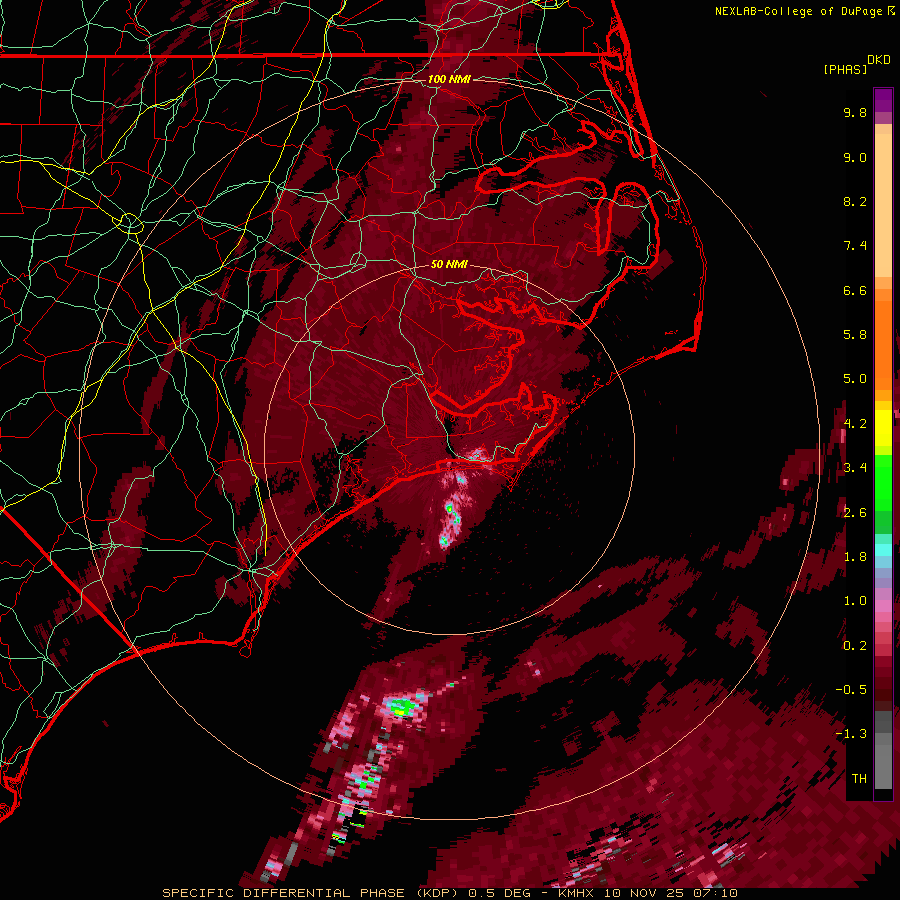Click the [PHAS] units label

tap(845, 69)
